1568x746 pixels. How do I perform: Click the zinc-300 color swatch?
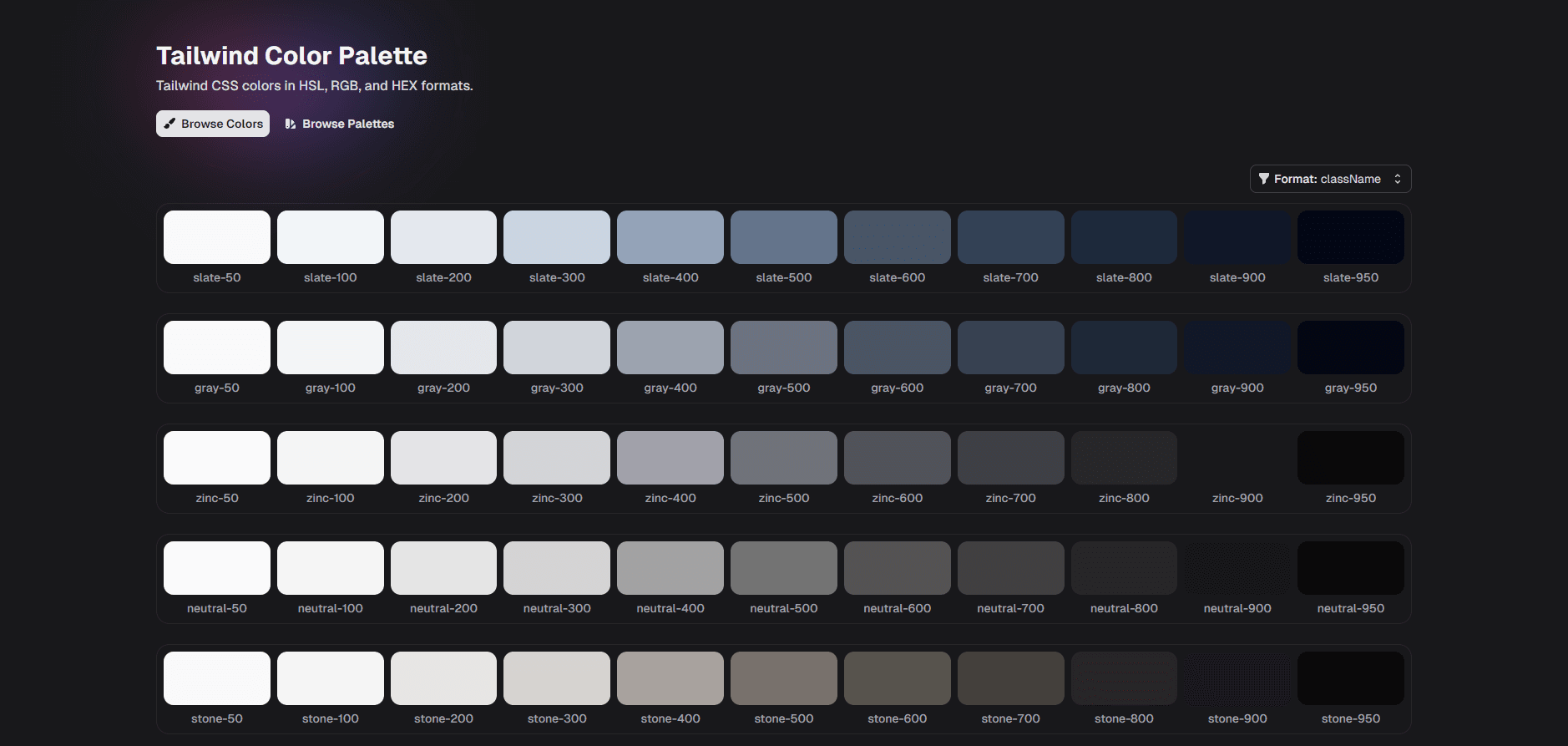tap(557, 458)
